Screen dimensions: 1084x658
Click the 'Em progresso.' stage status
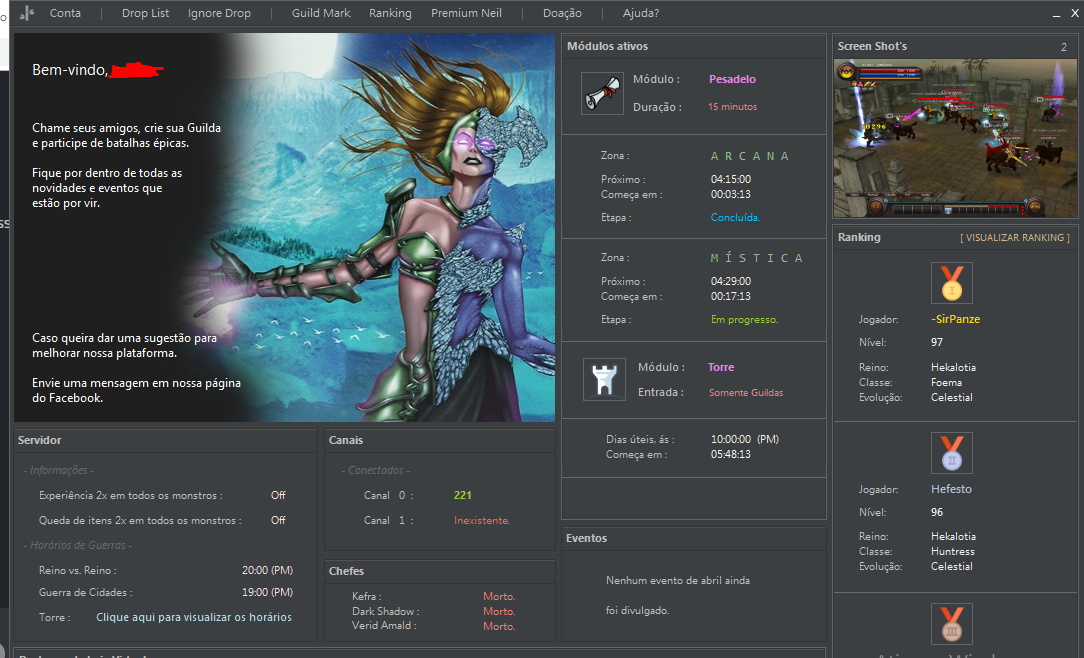click(745, 320)
